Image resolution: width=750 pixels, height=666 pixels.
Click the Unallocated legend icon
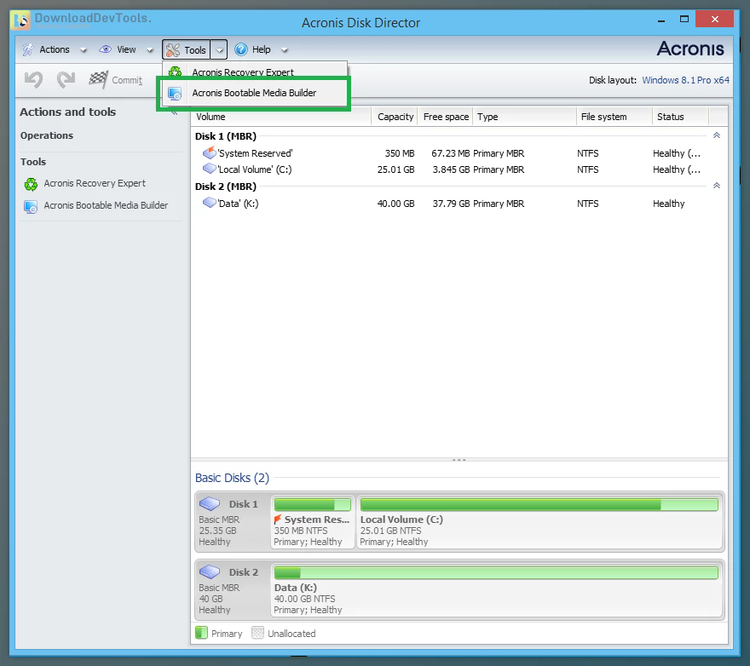pyautogui.click(x=257, y=633)
